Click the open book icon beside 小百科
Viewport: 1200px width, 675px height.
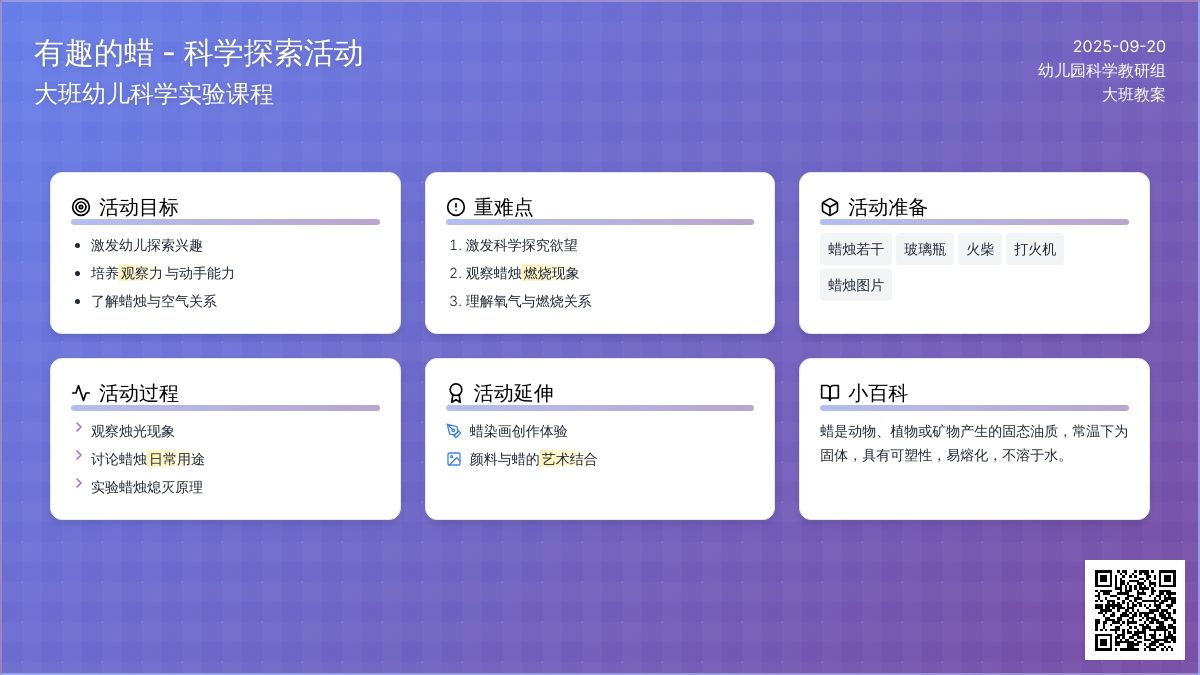(x=830, y=393)
